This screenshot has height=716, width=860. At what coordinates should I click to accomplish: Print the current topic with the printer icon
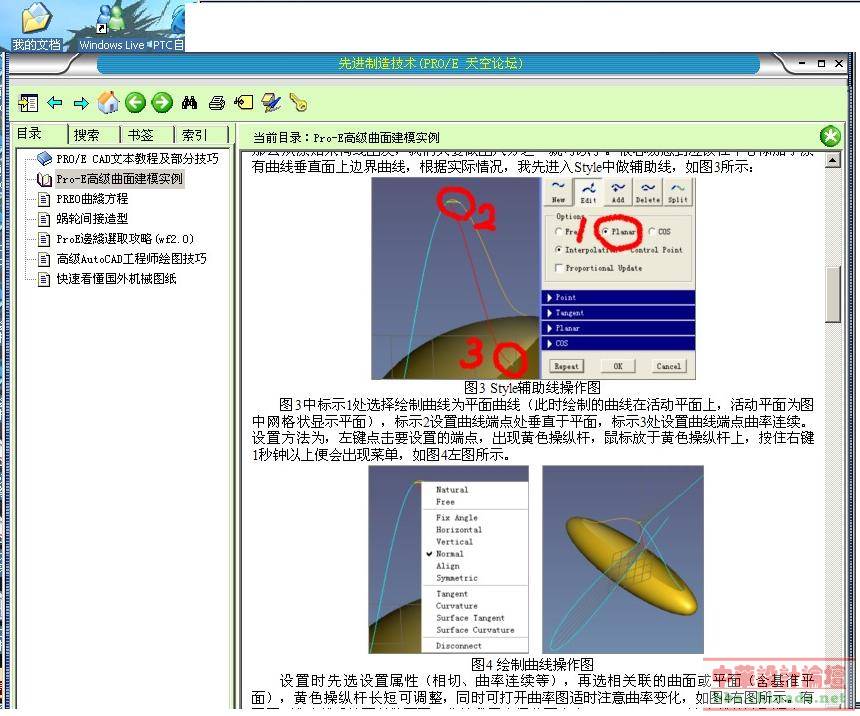[217, 103]
